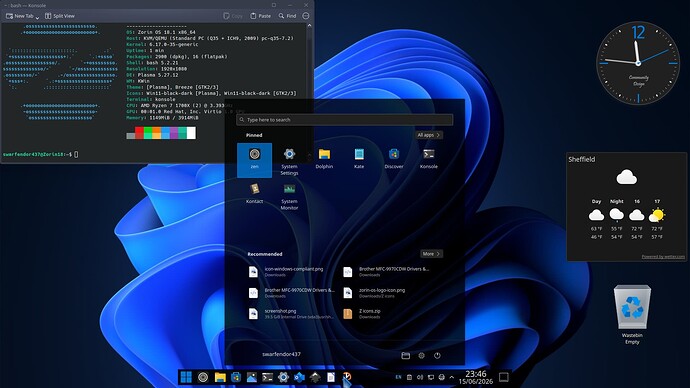Click the show desktop button on taskbar
Image resolution: width=690 pixels, height=388 pixels.
pyautogui.click(x=504, y=377)
